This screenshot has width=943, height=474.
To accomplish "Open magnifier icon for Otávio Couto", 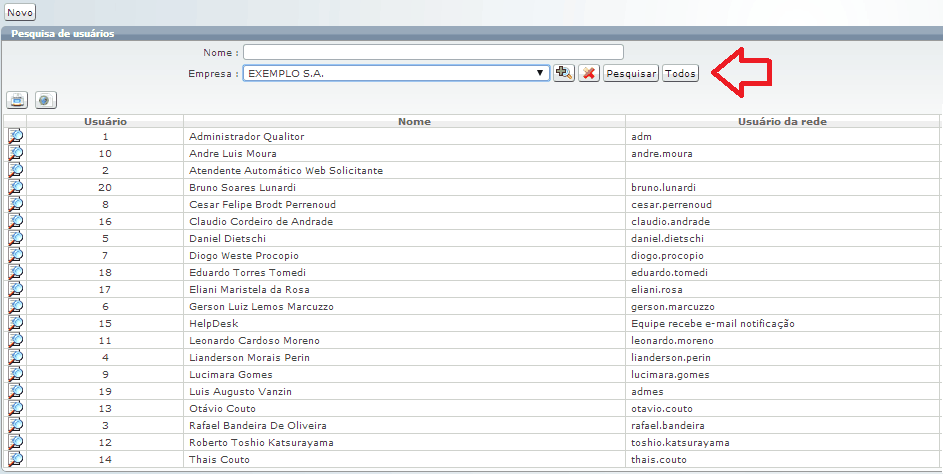I will (16, 408).
